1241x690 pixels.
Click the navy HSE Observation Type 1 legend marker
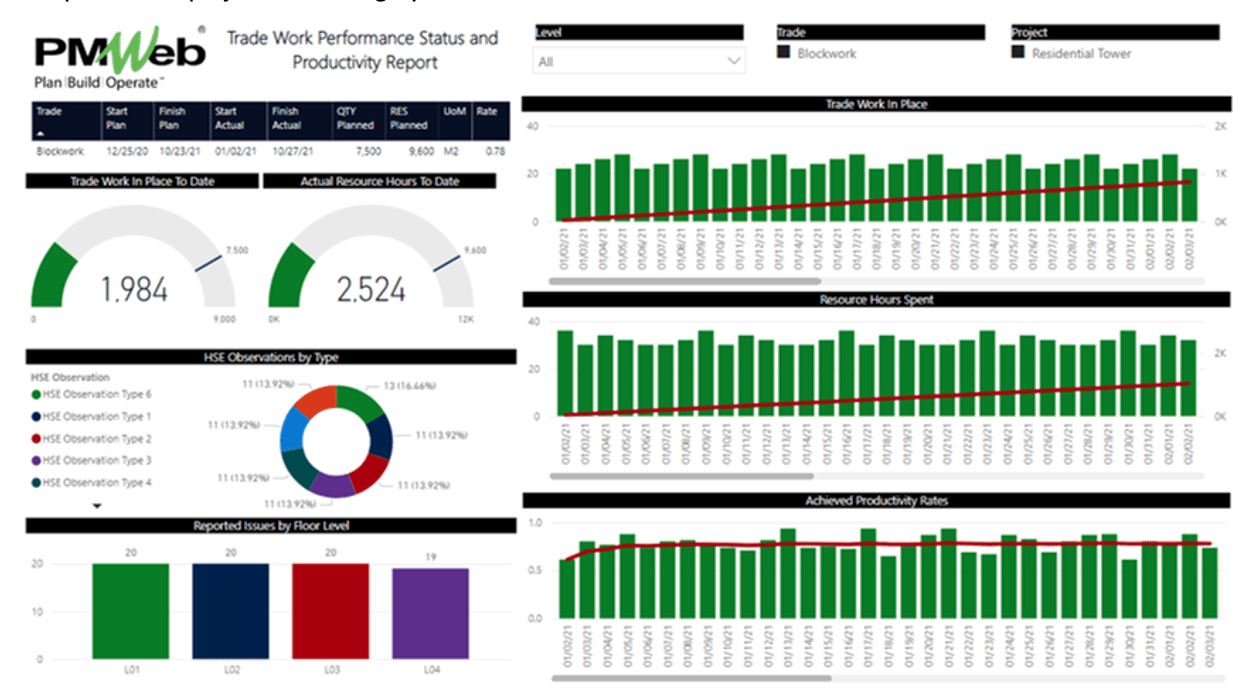(36, 417)
